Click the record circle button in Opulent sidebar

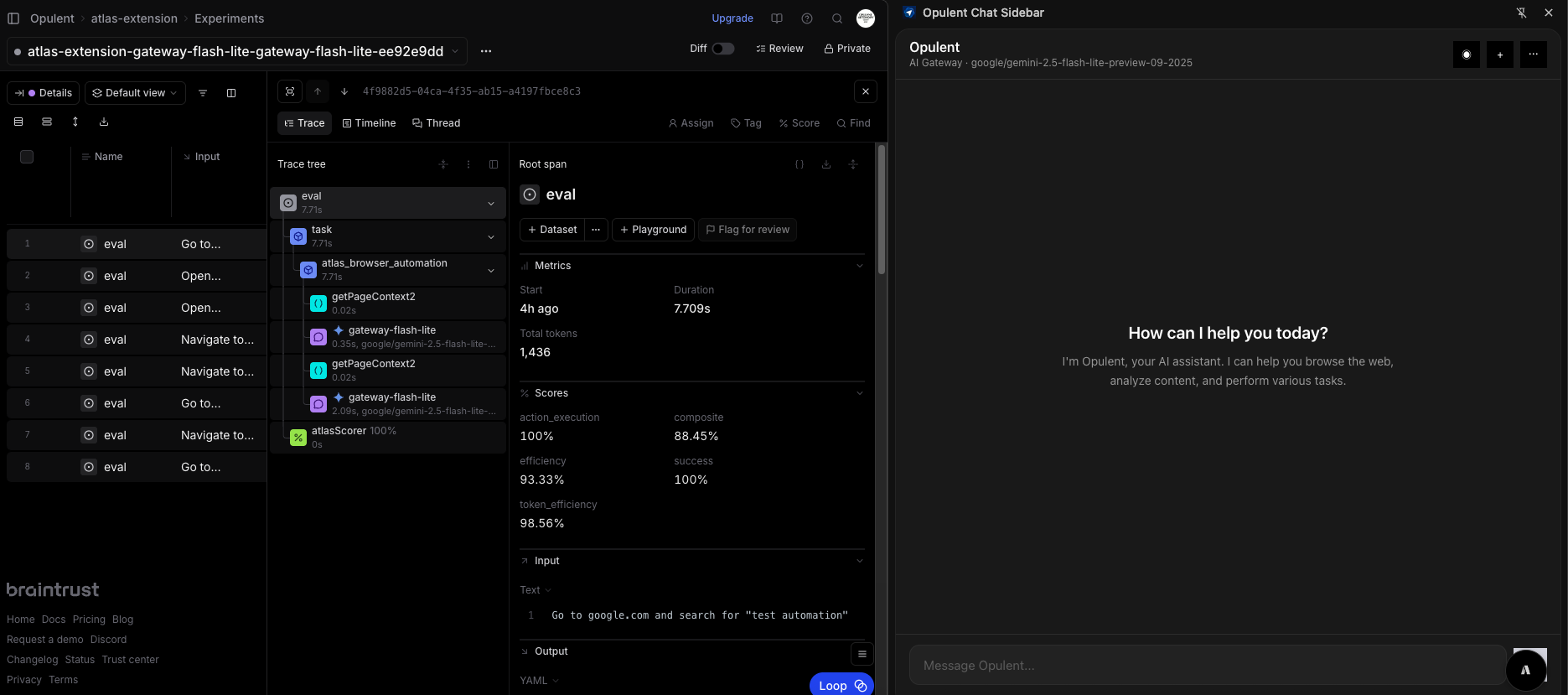click(1467, 54)
